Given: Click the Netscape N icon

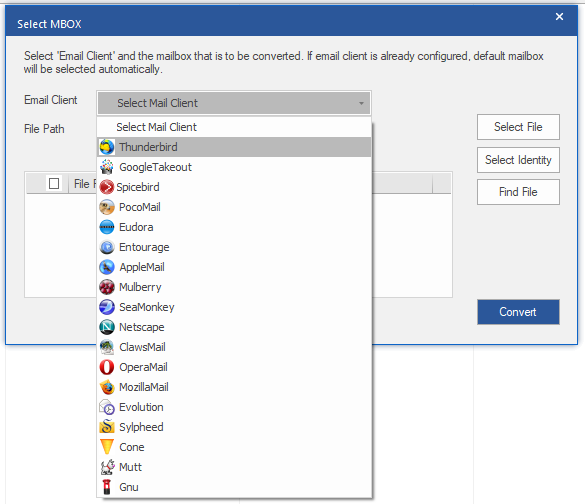Looking at the screenshot, I should (107, 327).
